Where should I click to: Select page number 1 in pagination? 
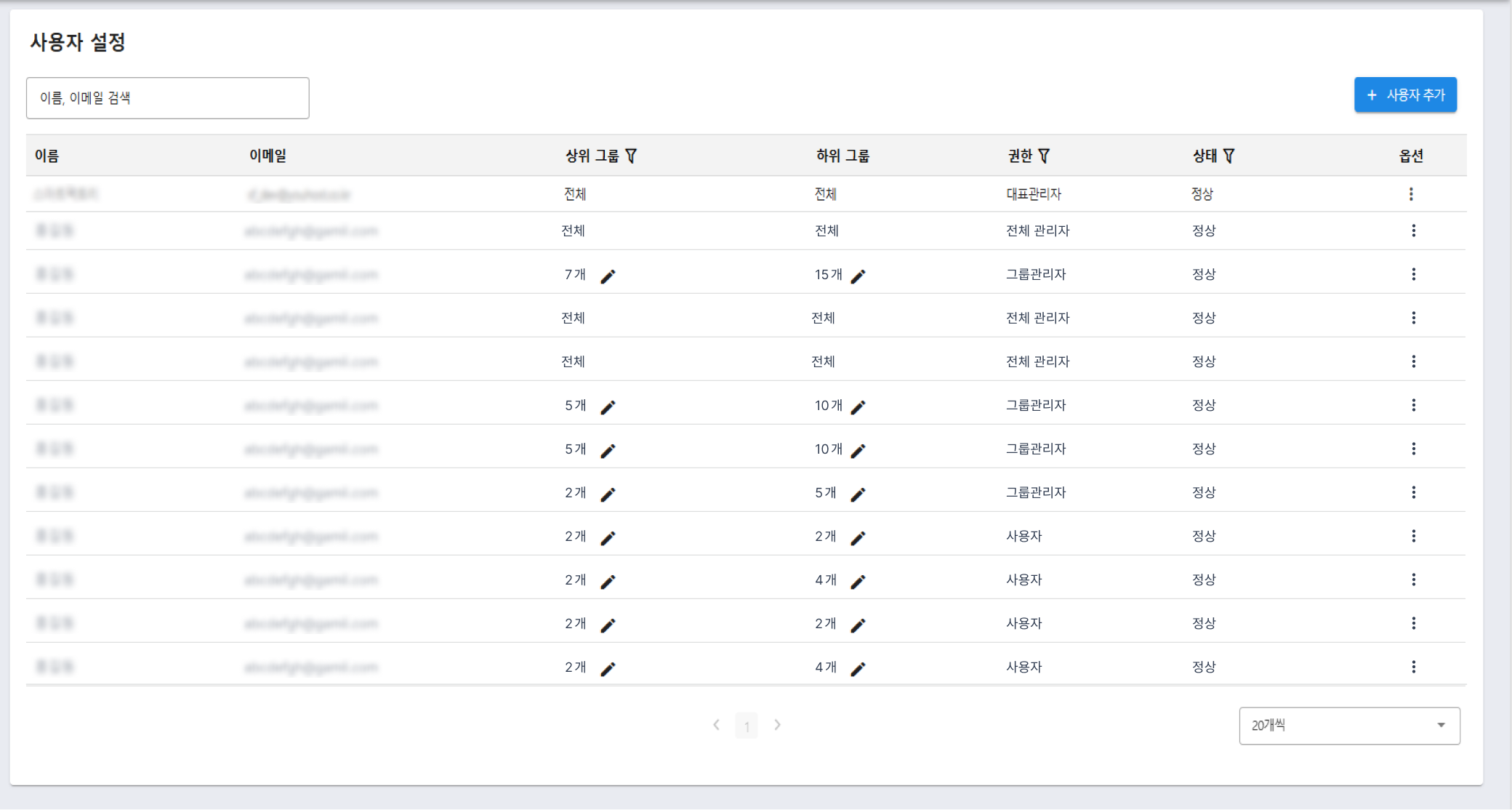pyautogui.click(x=747, y=726)
